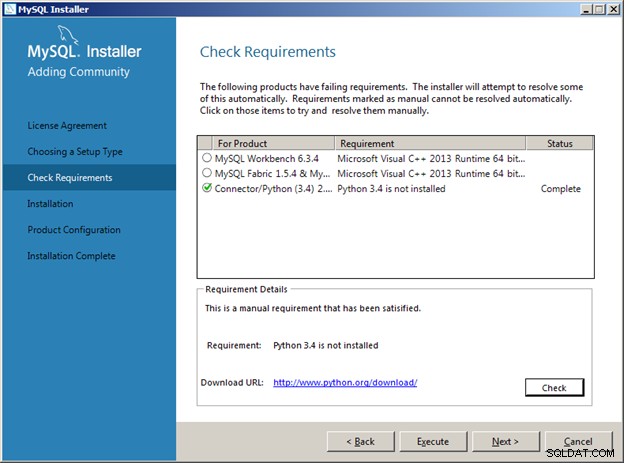The image size is (624, 463).
Task: Click the Next button
Action: [x=505, y=442]
